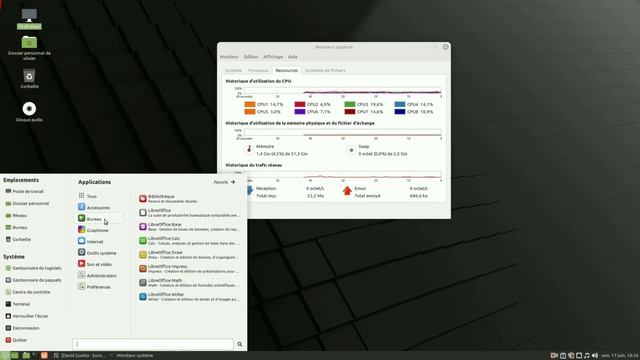This screenshot has height=360, width=640.
Task: Select the Son et vidéo category
Action: (100, 264)
